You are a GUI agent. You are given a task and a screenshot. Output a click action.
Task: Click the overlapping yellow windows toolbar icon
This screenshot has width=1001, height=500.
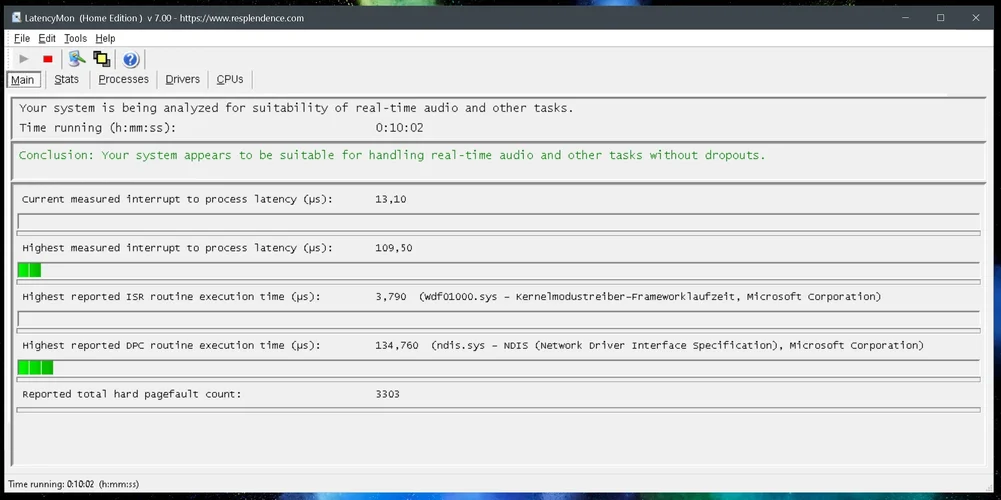point(102,59)
